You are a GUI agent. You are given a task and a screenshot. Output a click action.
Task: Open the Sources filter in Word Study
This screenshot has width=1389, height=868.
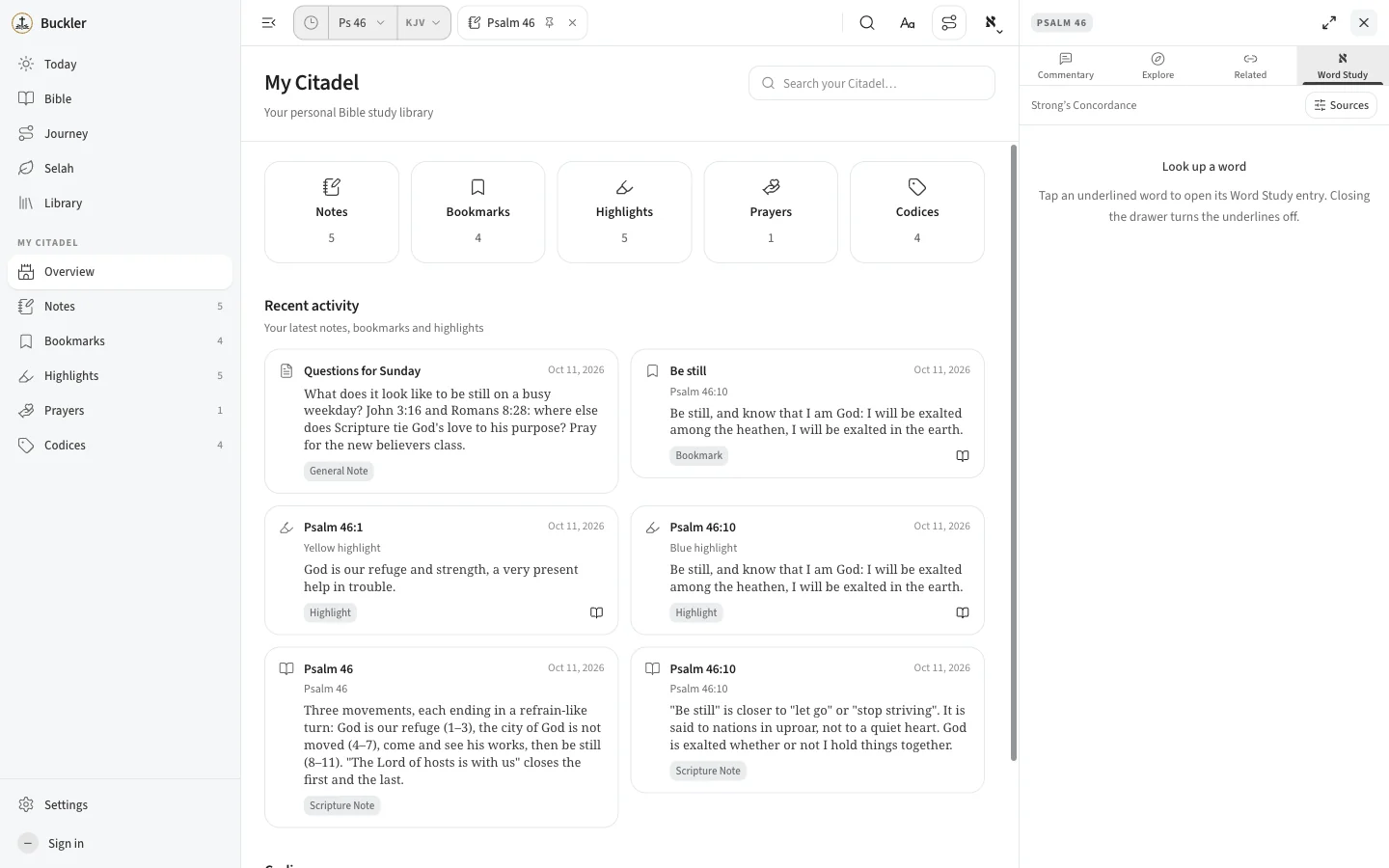[x=1341, y=105]
